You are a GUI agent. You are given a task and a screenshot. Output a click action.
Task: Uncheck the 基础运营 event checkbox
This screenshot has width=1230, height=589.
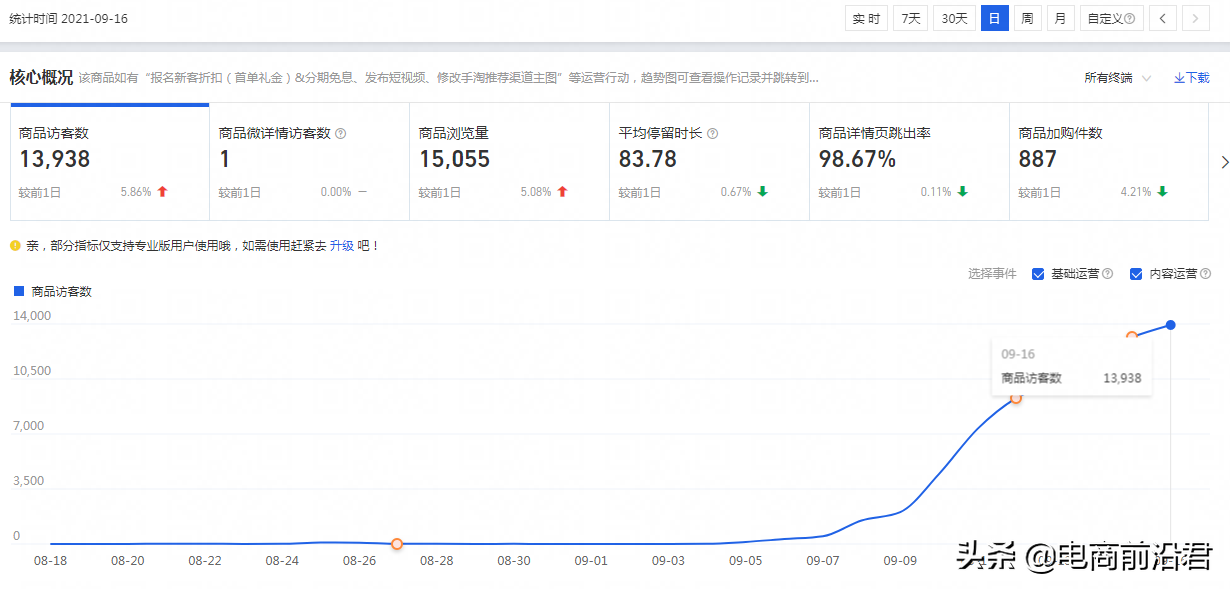1038,274
